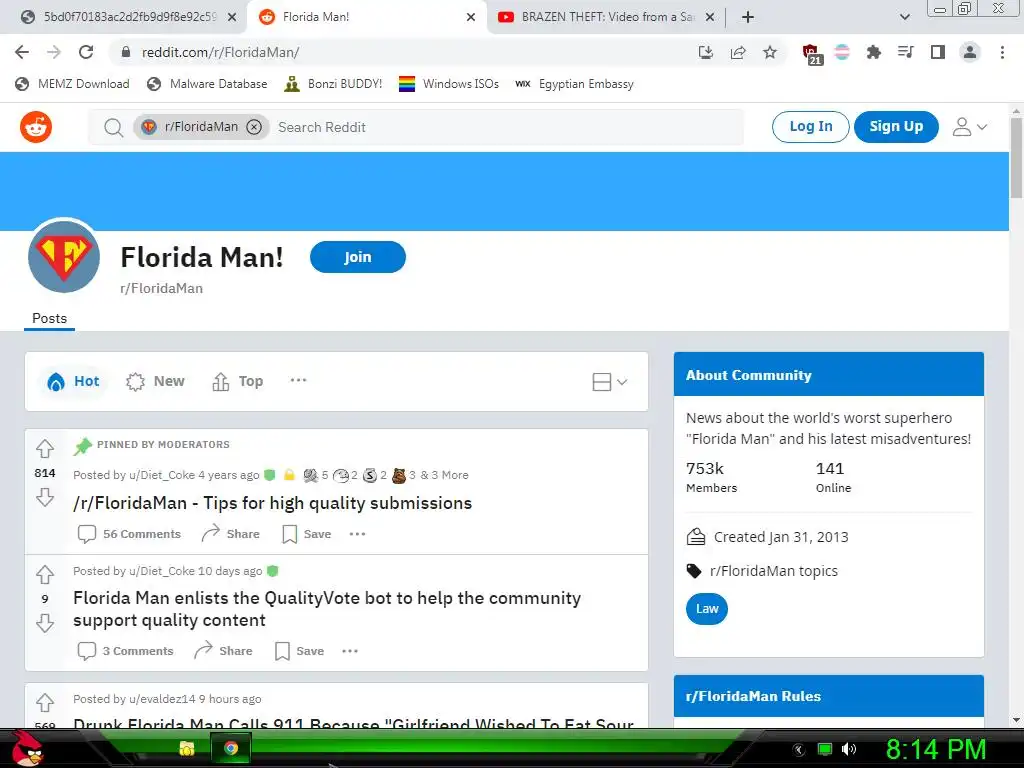The width and height of the screenshot is (1024, 768).
Task: Open the 56 Comments link
Action: click(x=129, y=534)
